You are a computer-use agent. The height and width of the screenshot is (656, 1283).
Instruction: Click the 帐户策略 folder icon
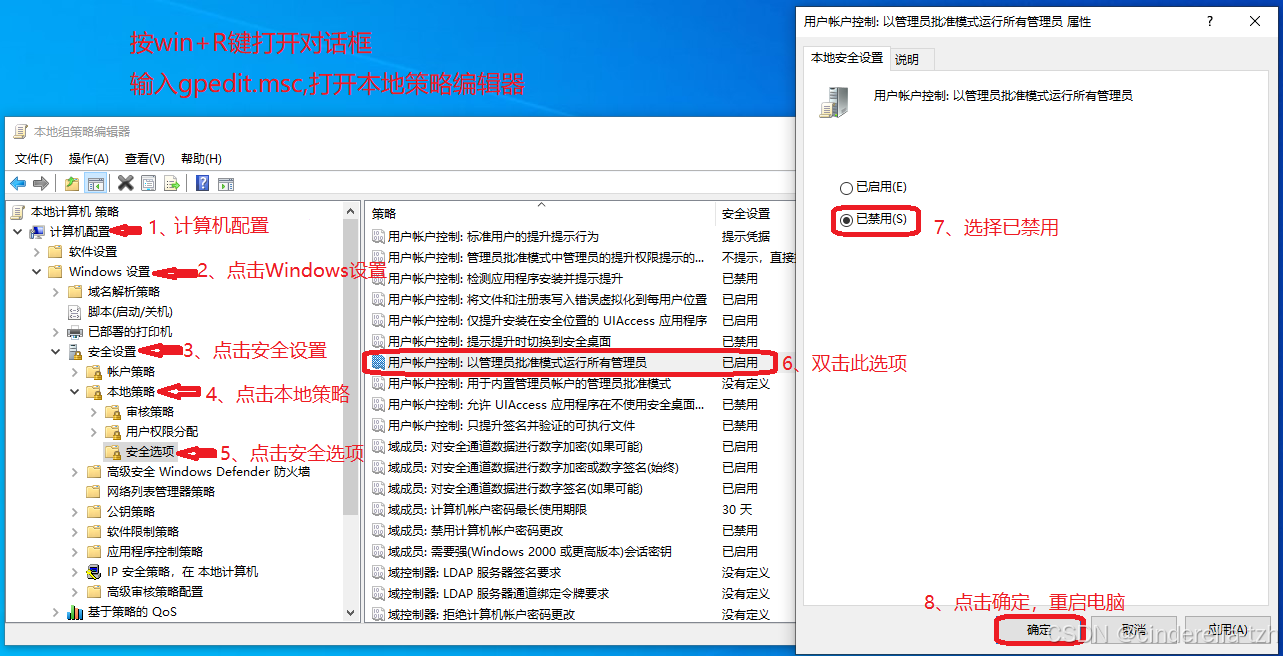pos(94,371)
